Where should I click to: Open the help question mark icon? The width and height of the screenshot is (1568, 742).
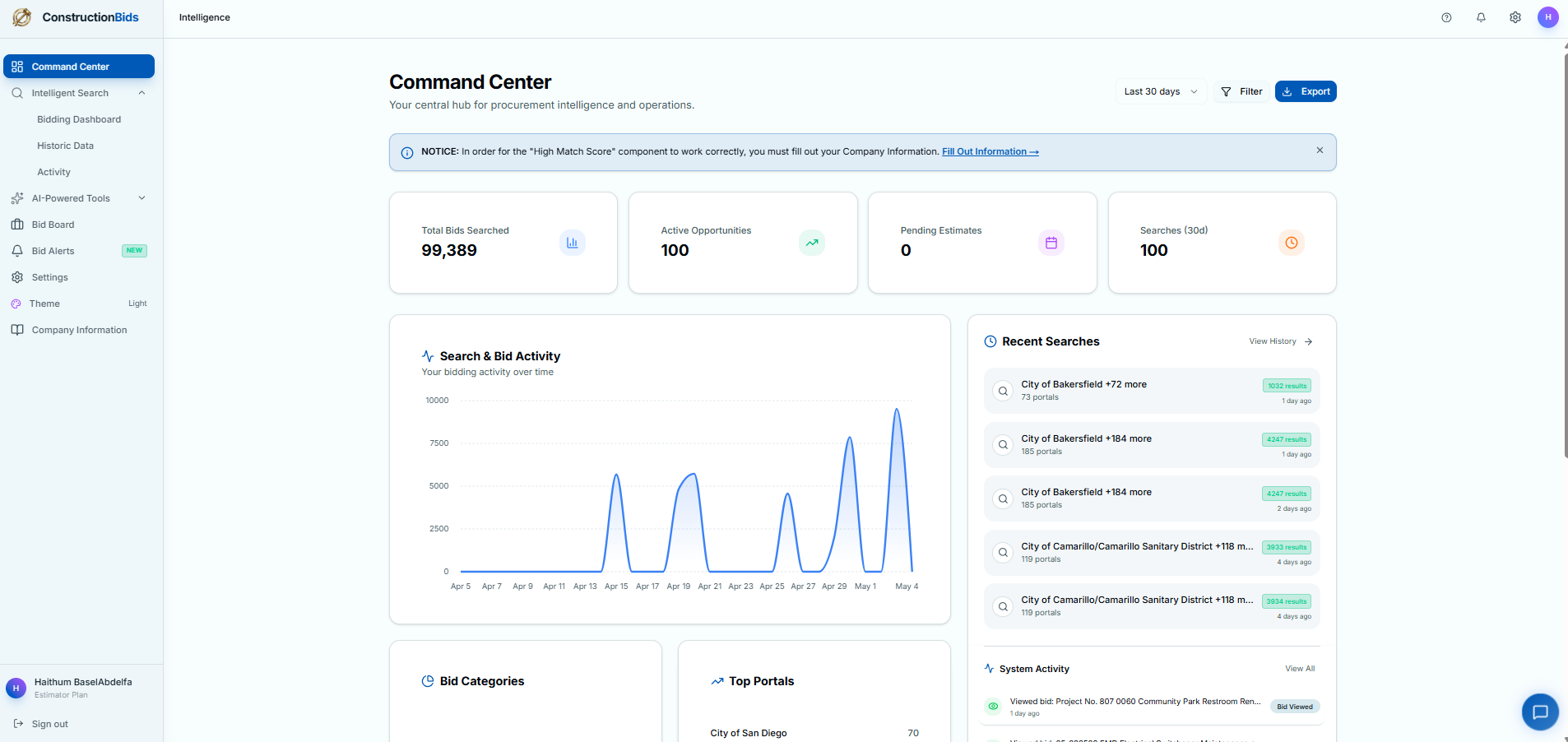point(1446,17)
